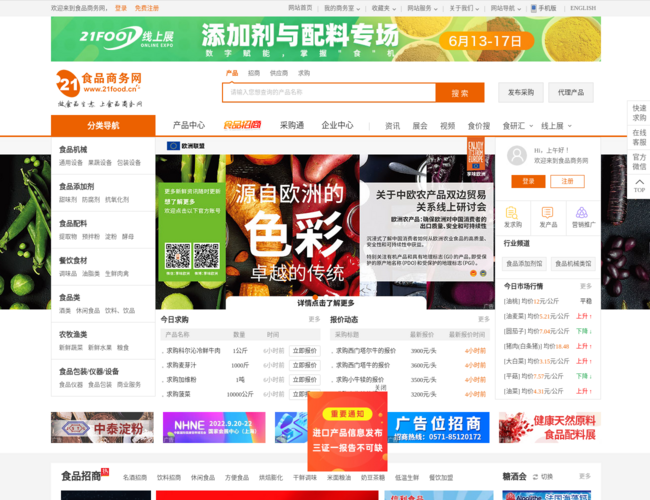Click the 代理产品 button
Viewport: 650px width, 500px height.
570,92
